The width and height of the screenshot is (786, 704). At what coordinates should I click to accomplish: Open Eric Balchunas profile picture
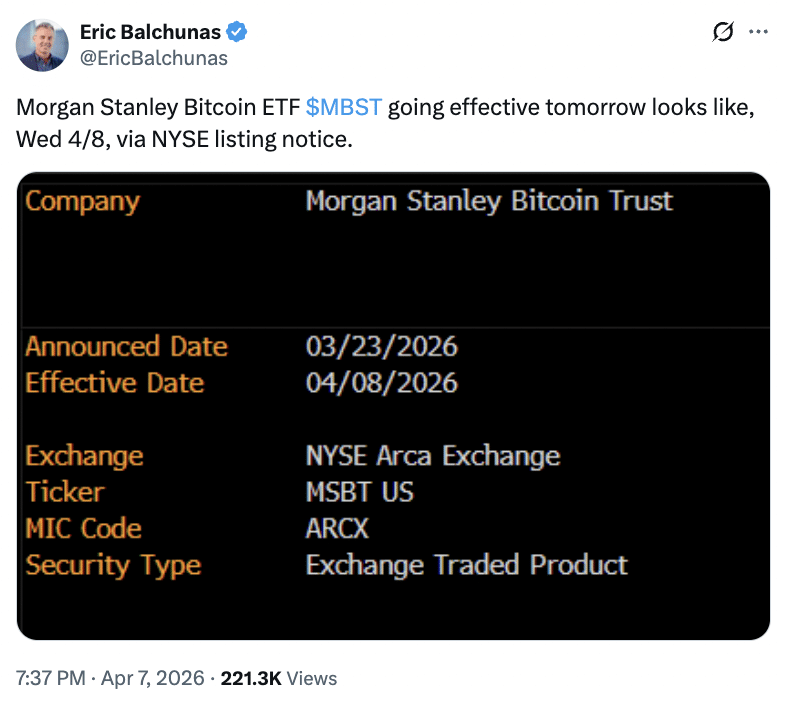point(42,46)
